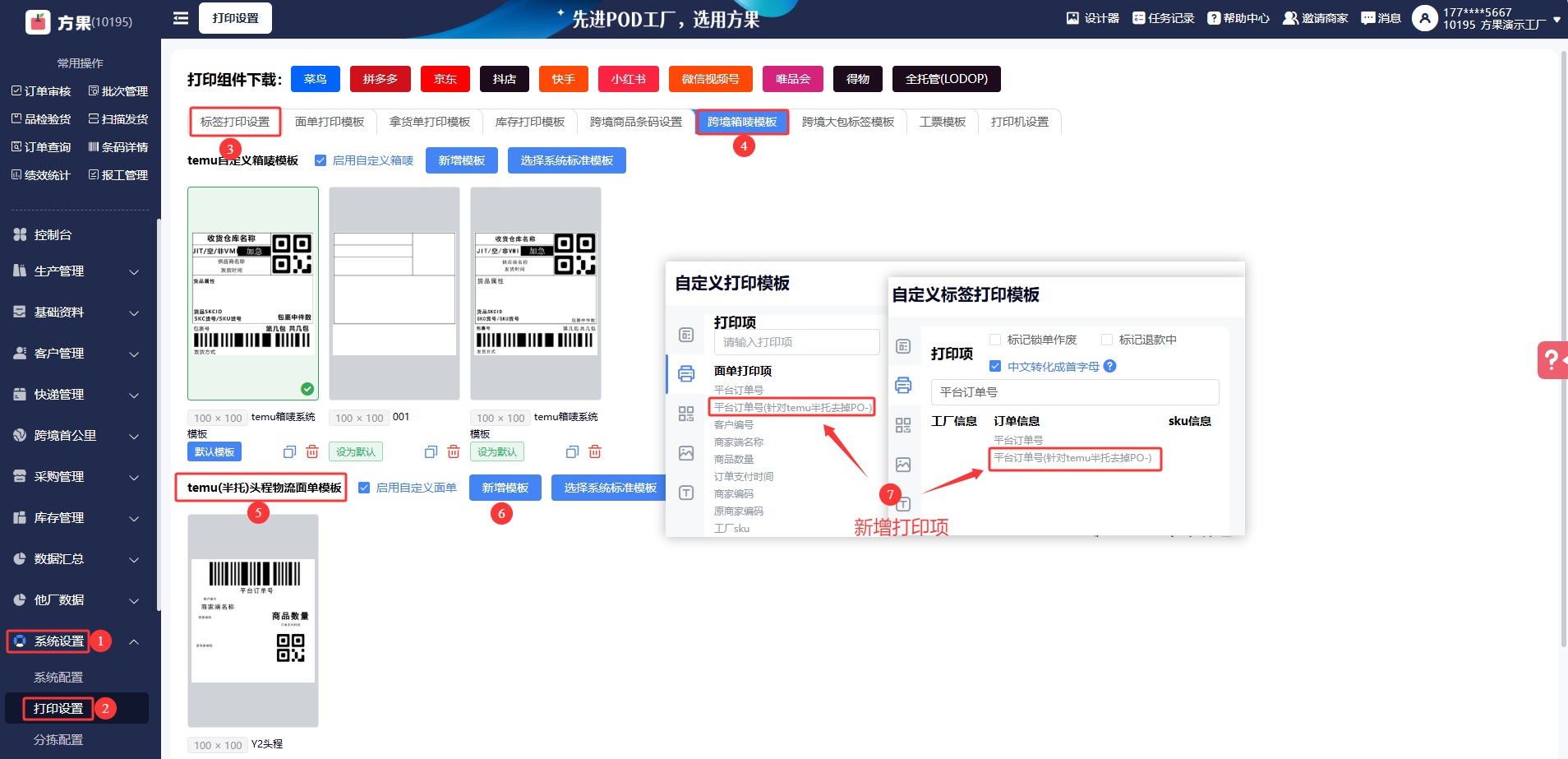Open 条码详情 in common operations
Image resolution: width=1568 pixels, height=759 pixels.
[118, 147]
